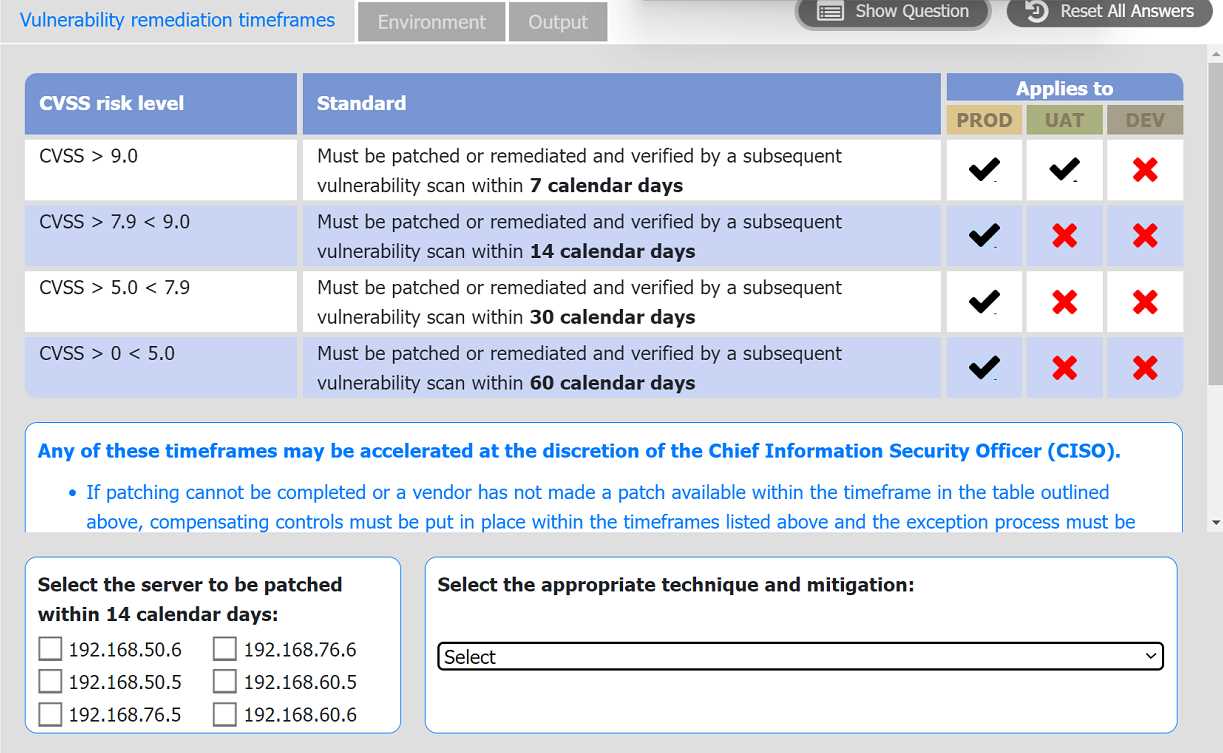Screen dimensions: 1223x753
Task: Click the DEV red X in the 60-day row
Action: coord(1144,367)
